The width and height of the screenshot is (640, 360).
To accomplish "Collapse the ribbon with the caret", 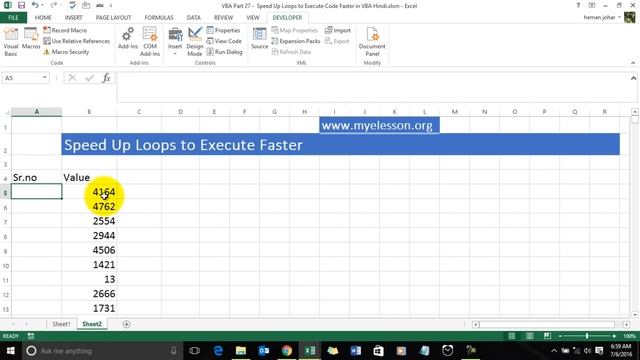I will (633, 63).
